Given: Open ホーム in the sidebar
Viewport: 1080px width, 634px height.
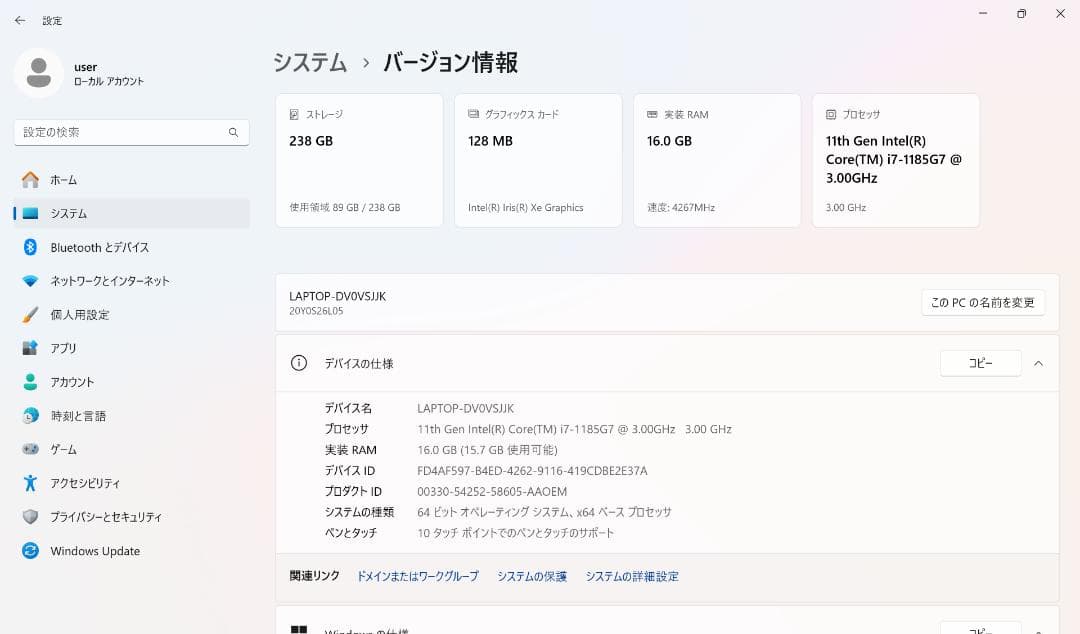Looking at the screenshot, I should (64, 179).
